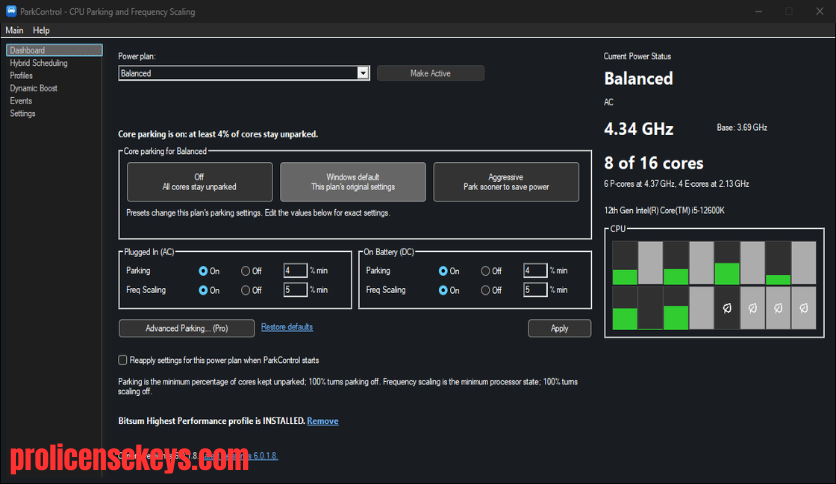Image resolution: width=836 pixels, height=484 pixels.
Task: Click Plugged In Freq Scaling percent field
Action: (x=295, y=289)
